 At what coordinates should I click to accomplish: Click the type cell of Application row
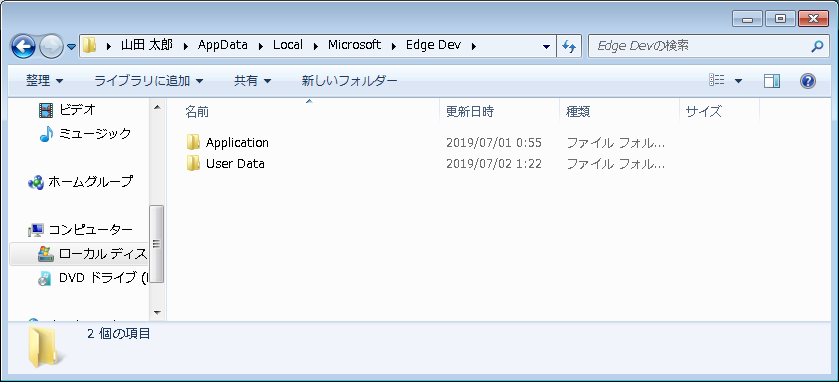coord(615,143)
